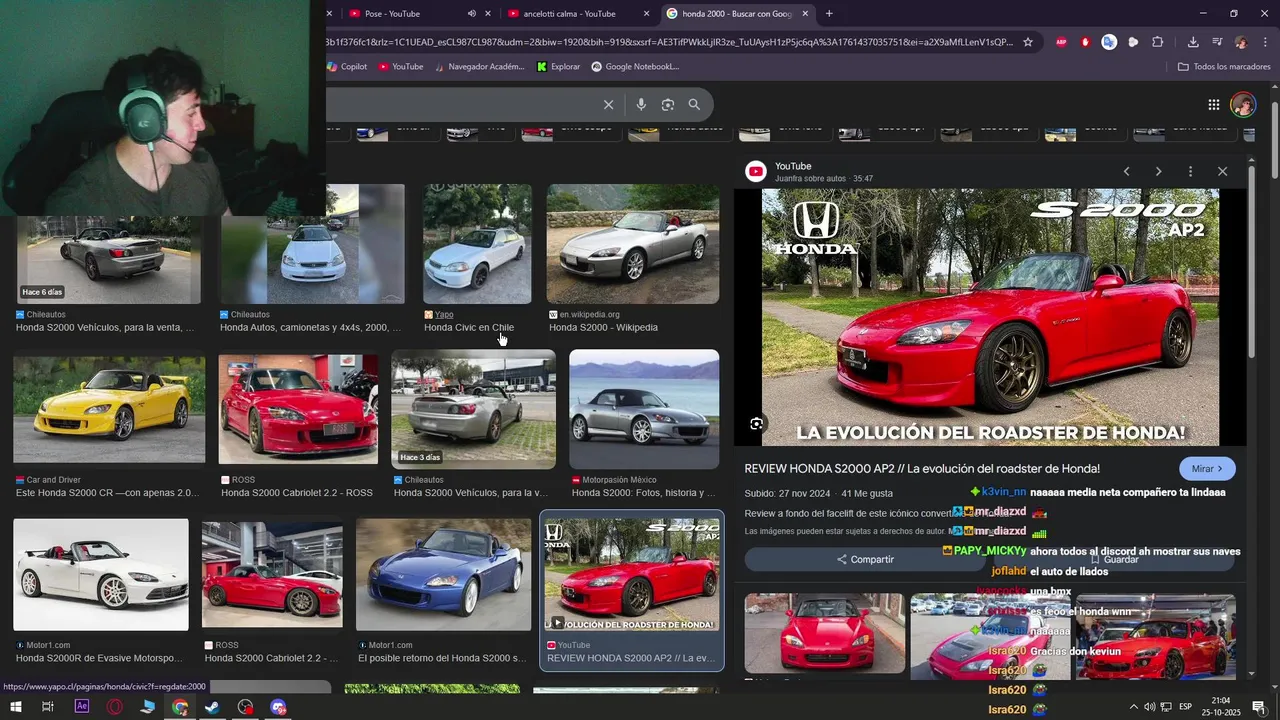Screen dimensions: 1280x720
Task: Click the Guardar save button
Action: pyautogui.click(x=1114, y=560)
